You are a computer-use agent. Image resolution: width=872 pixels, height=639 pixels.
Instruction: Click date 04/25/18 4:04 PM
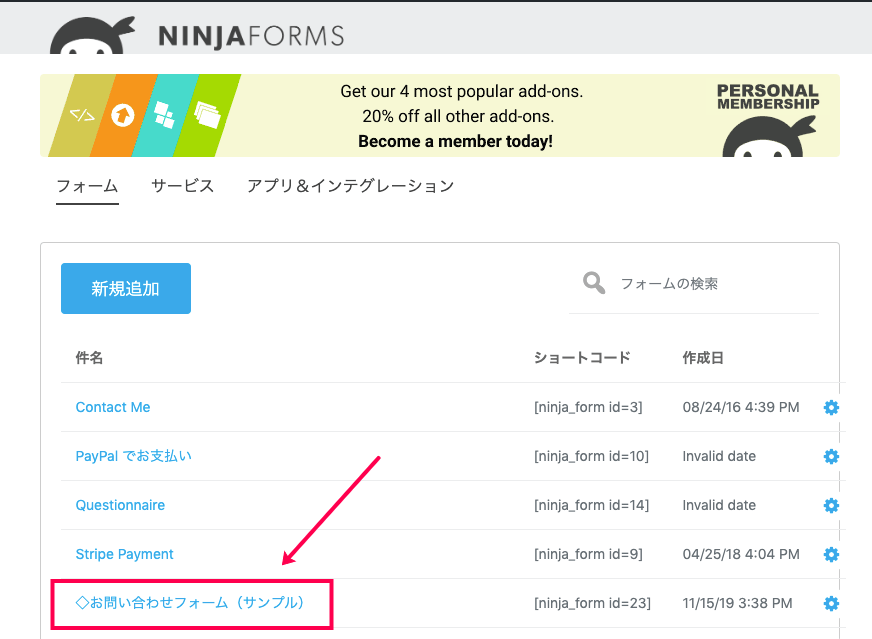741,554
